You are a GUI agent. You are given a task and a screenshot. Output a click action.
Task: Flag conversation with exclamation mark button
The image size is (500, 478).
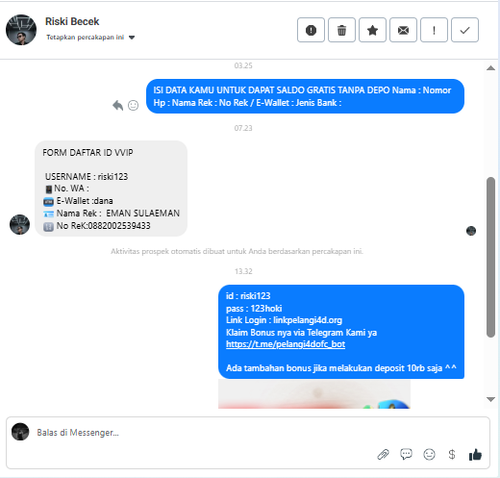point(434,30)
